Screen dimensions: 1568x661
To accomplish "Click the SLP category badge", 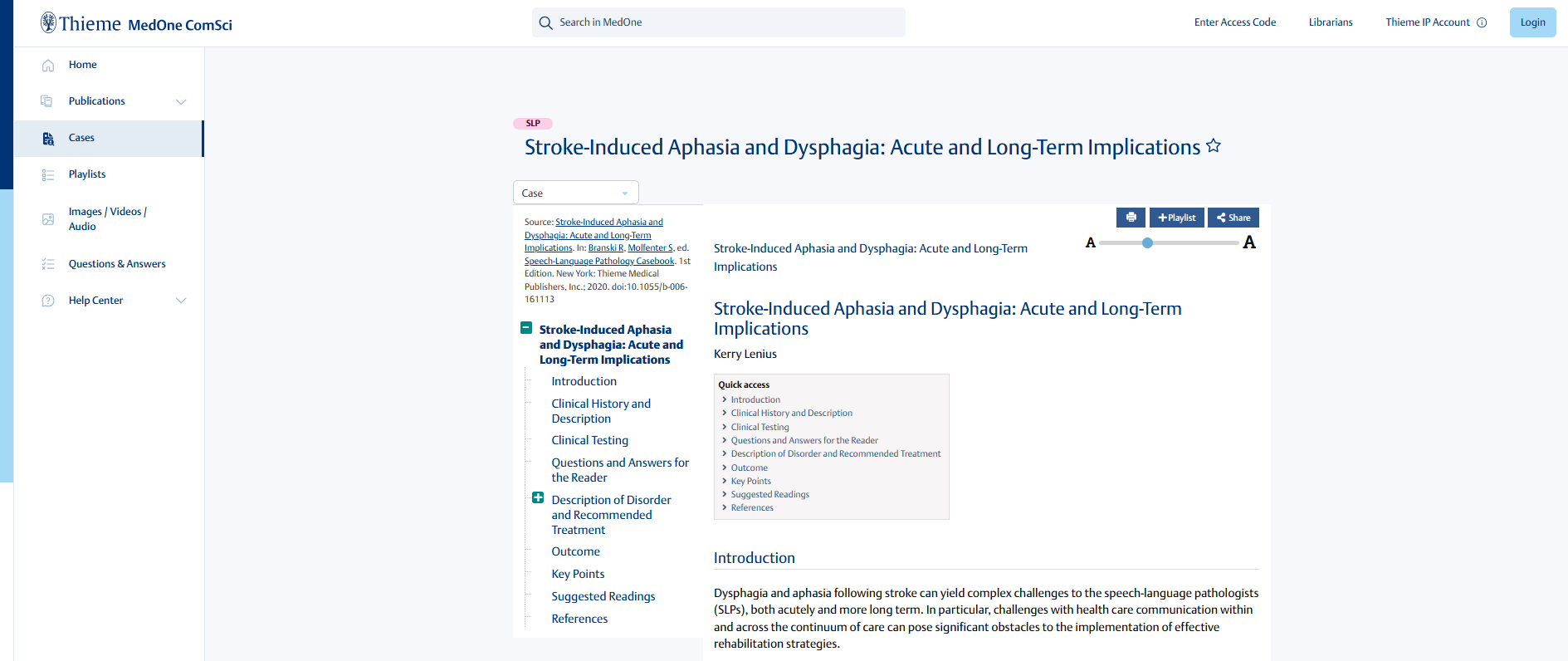I will point(533,123).
